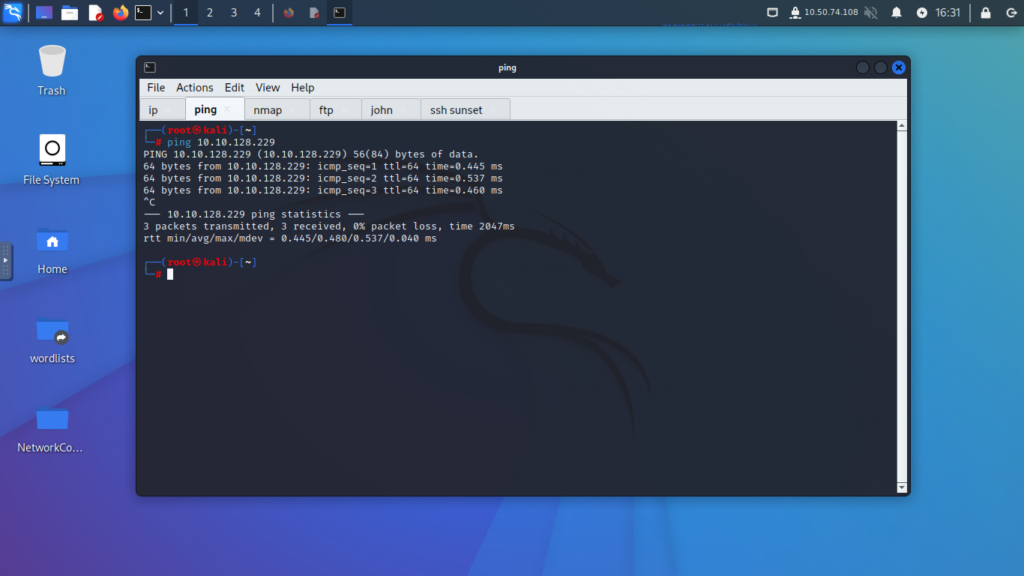The image size is (1024, 576).
Task: Expand the terminal launcher dropdown arrow
Action: pos(161,13)
